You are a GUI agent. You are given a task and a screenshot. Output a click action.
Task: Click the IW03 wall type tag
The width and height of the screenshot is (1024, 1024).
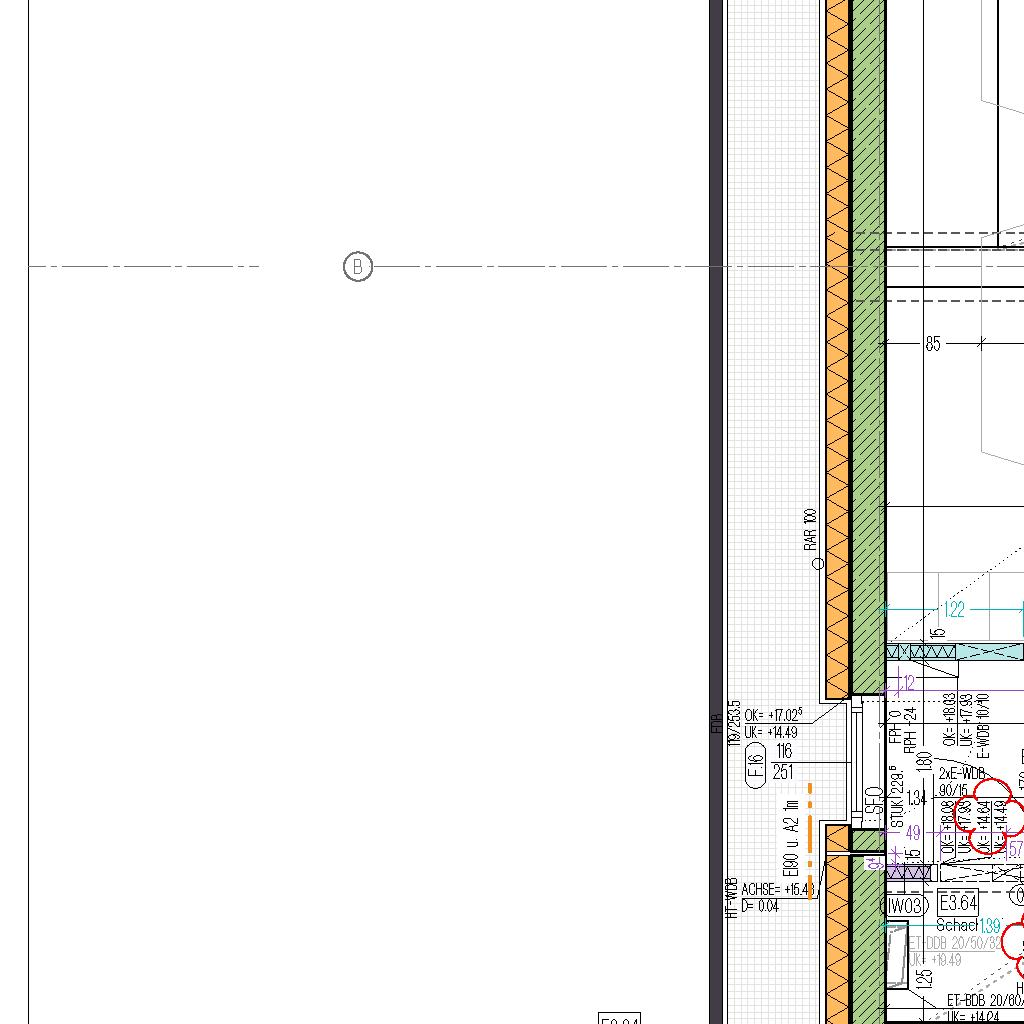[x=903, y=906]
